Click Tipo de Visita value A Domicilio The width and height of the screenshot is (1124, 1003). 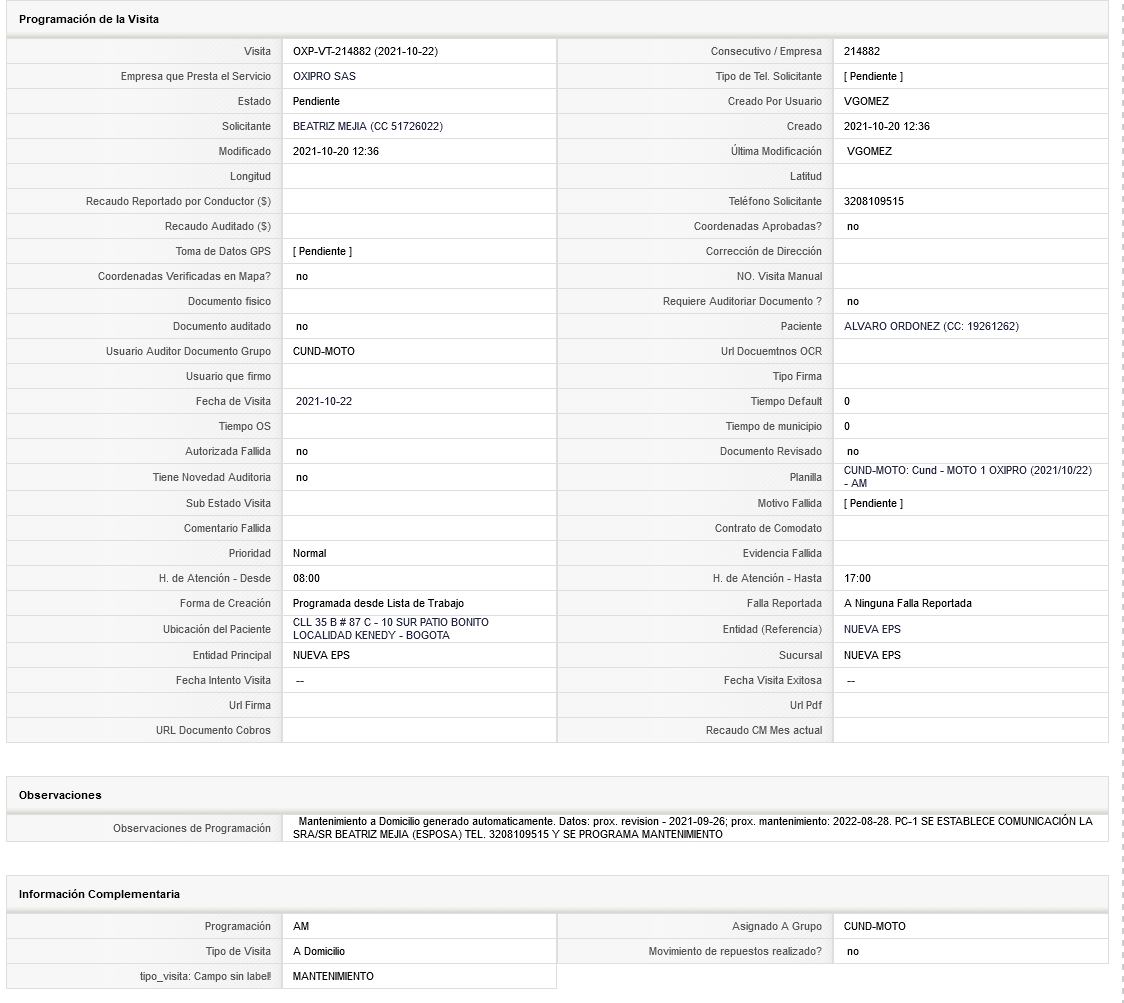(x=319, y=951)
